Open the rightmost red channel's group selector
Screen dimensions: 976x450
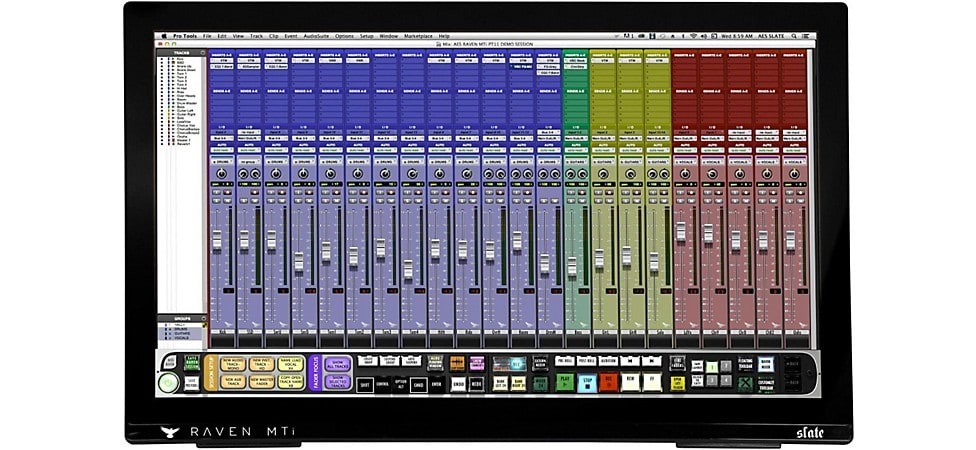tap(794, 161)
